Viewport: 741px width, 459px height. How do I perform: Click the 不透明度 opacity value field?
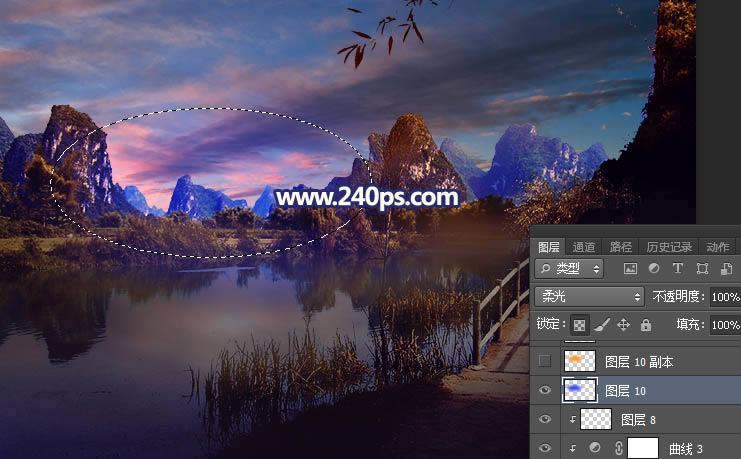(x=724, y=297)
